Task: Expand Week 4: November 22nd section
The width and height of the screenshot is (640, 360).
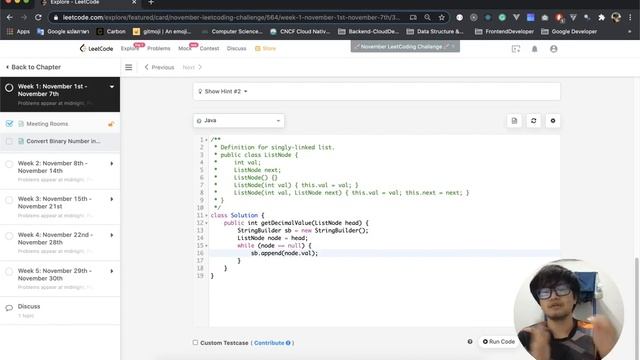Action: click(x=111, y=236)
